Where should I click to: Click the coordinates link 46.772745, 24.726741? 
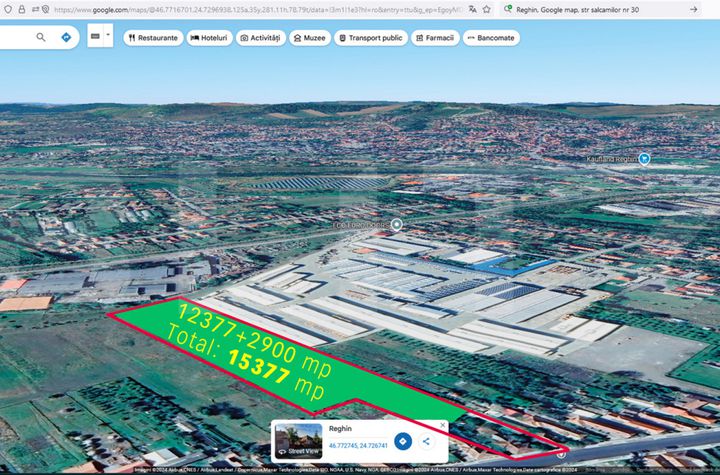click(358, 445)
